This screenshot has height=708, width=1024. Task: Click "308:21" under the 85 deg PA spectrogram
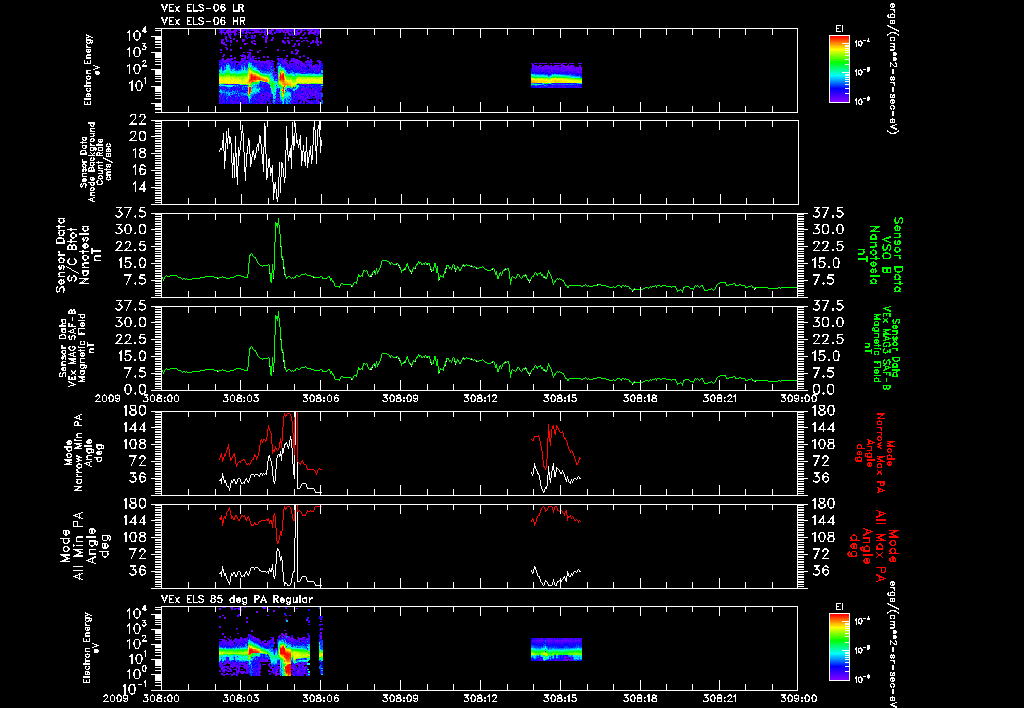(720, 698)
